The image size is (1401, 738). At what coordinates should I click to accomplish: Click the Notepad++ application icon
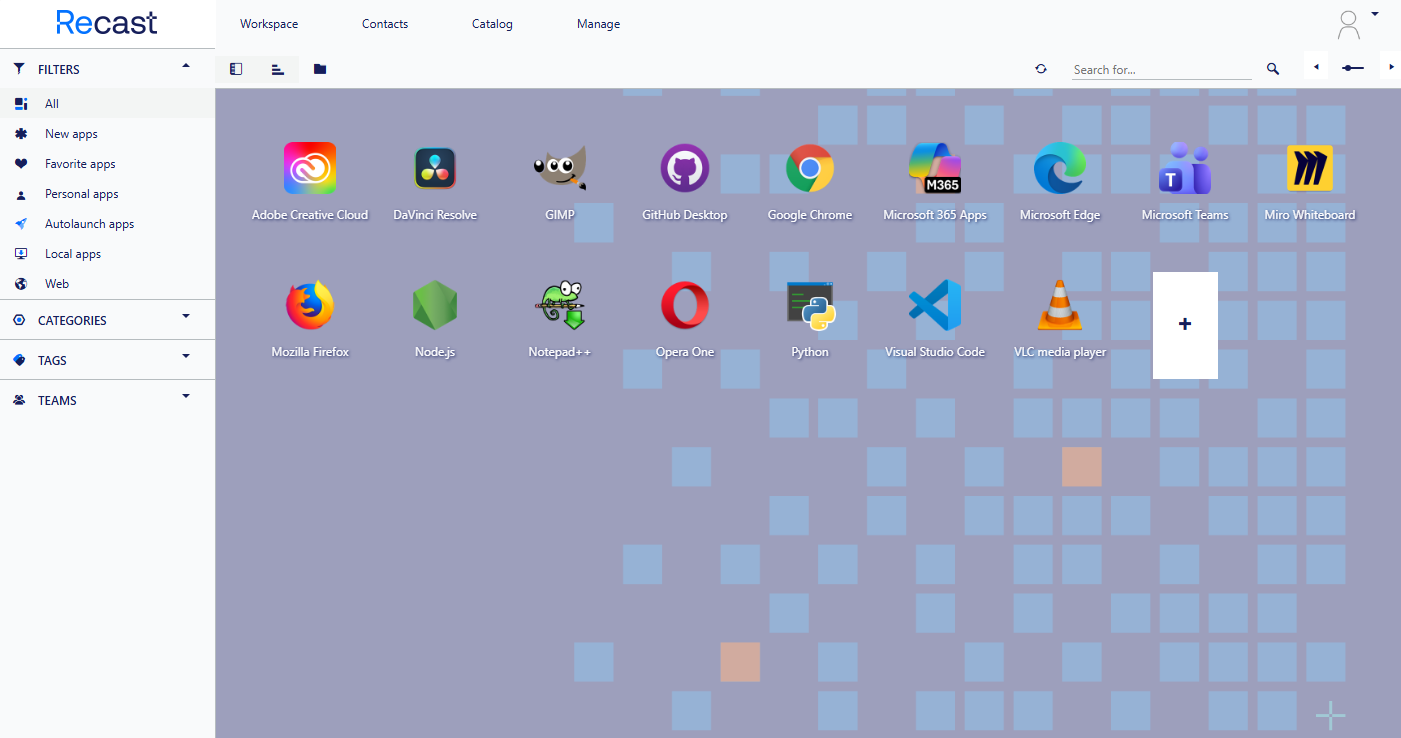coord(560,306)
